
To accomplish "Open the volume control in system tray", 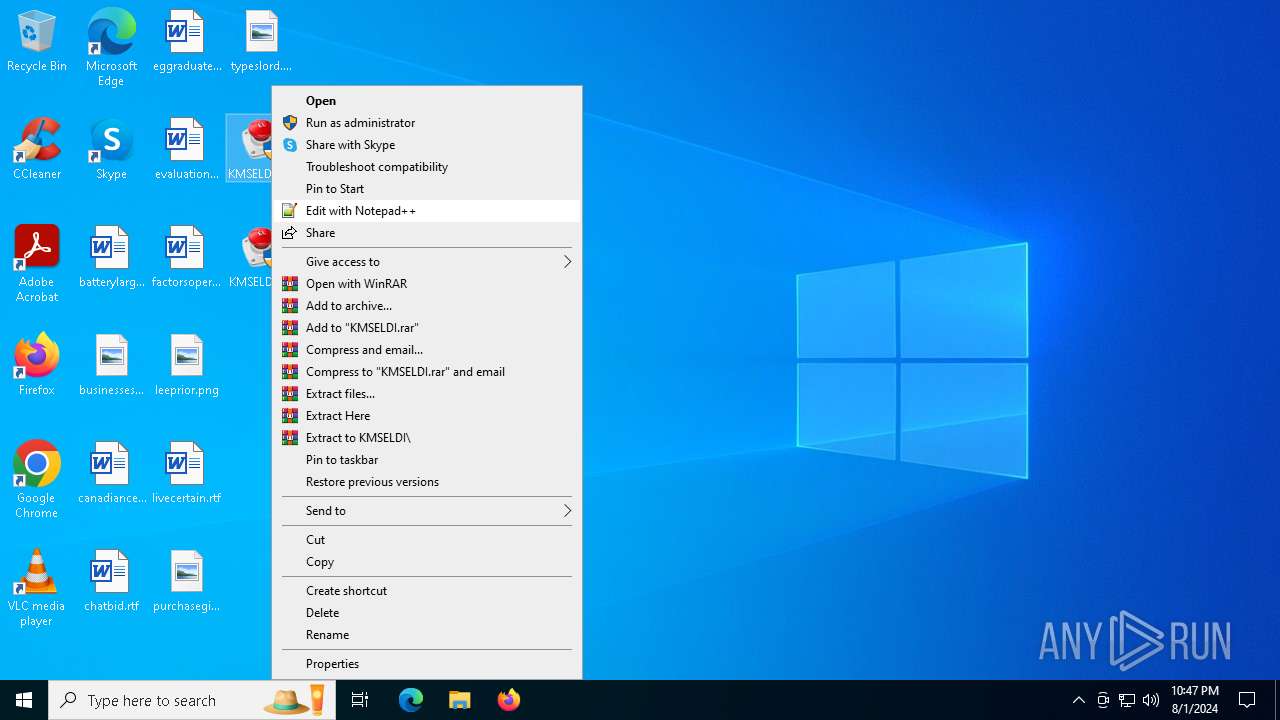I will 1151,700.
